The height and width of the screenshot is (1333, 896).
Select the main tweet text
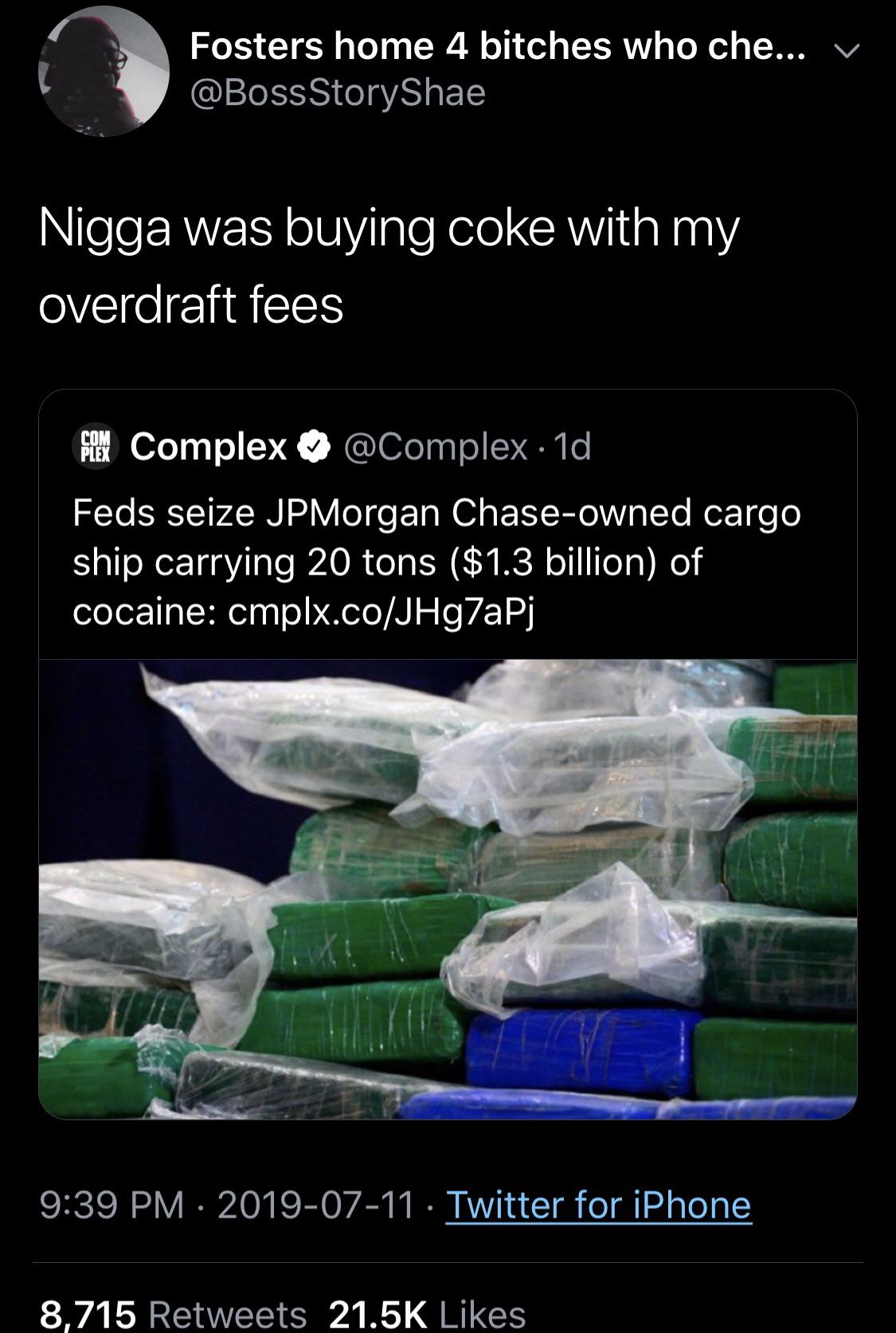tap(389, 265)
